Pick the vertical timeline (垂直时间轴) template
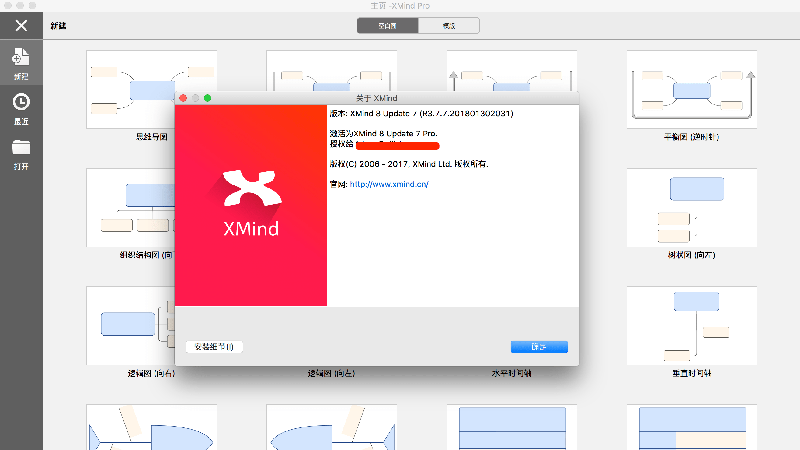Image resolution: width=800 pixels, height=450 pixels. (x=689, y=325)
